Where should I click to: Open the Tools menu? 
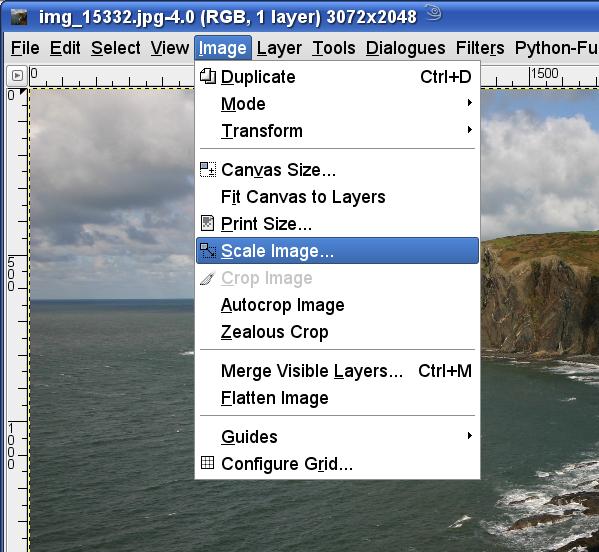click(333, 48)
